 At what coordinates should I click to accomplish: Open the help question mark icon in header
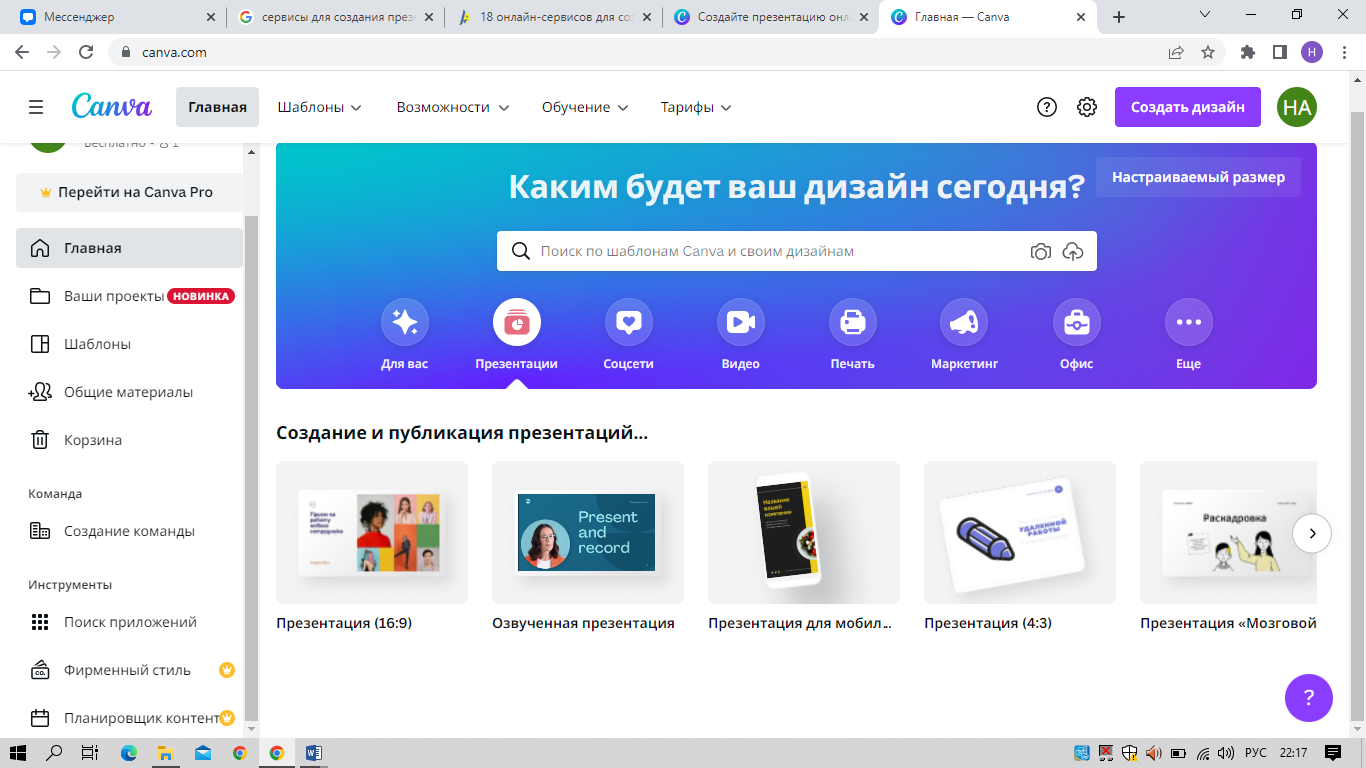[x=1047, y=107]
